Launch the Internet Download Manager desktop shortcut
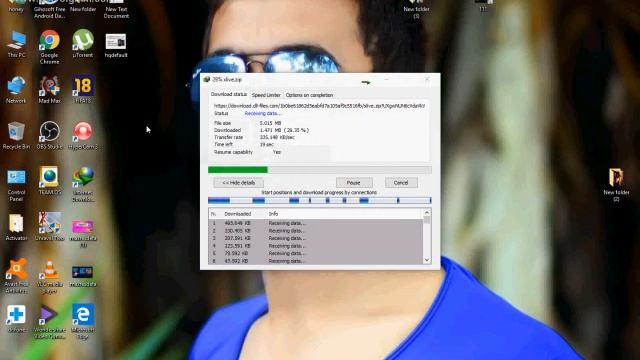Screen dimensions: 640x360 (x=83, y=184)
